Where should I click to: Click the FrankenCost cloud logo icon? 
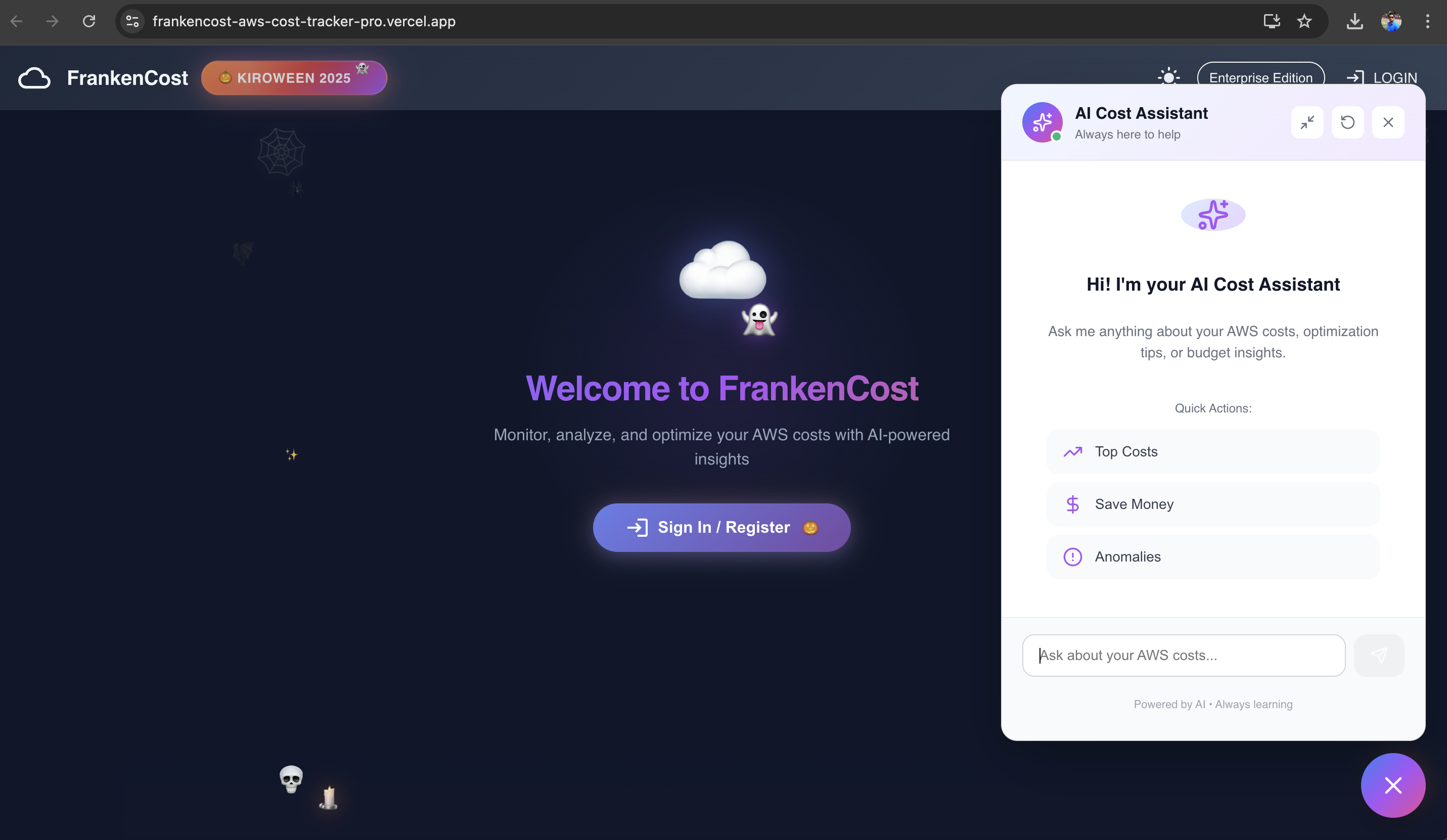[34, 77]
